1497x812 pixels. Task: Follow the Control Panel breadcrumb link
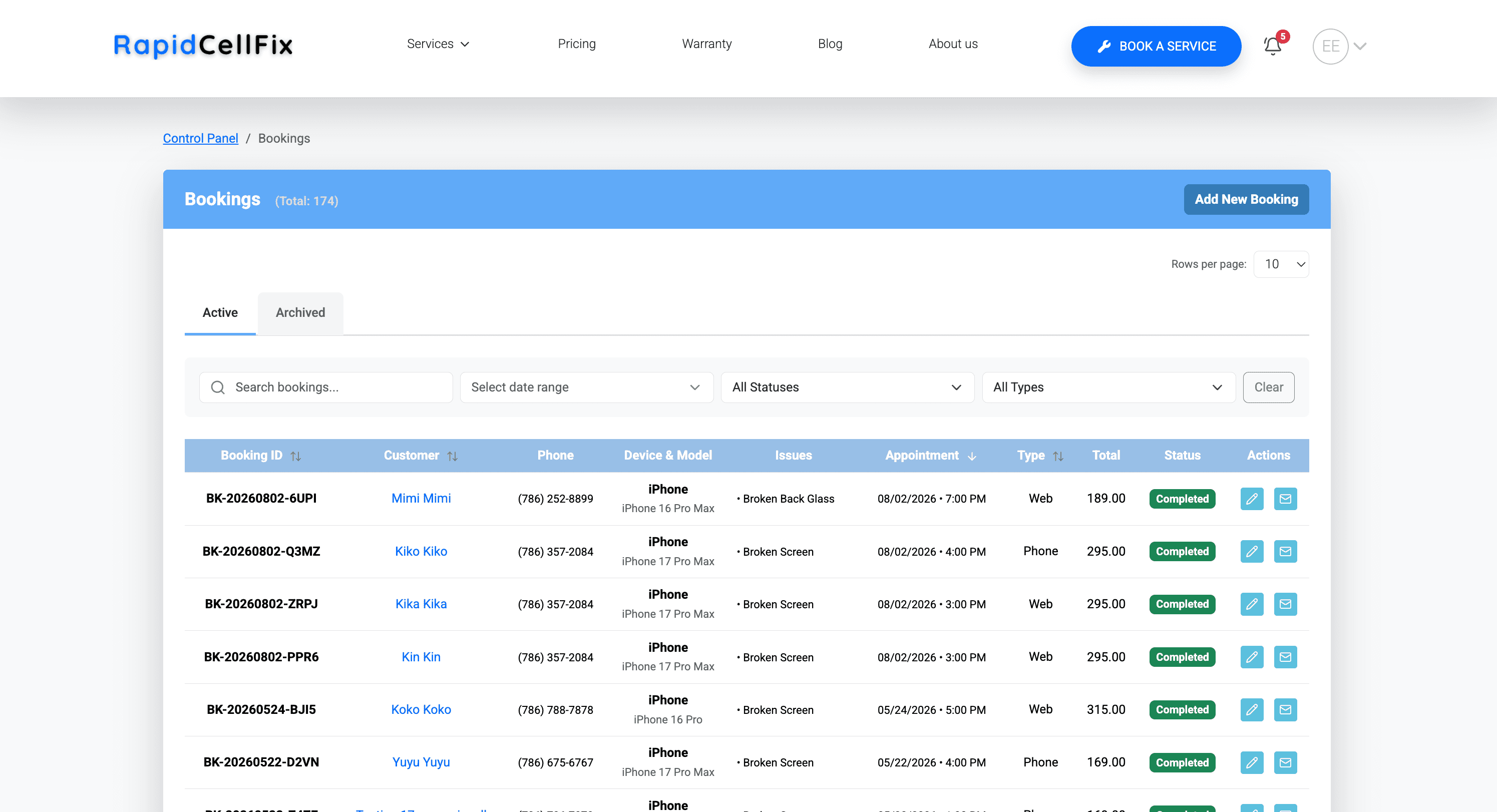tap(200, 138)
